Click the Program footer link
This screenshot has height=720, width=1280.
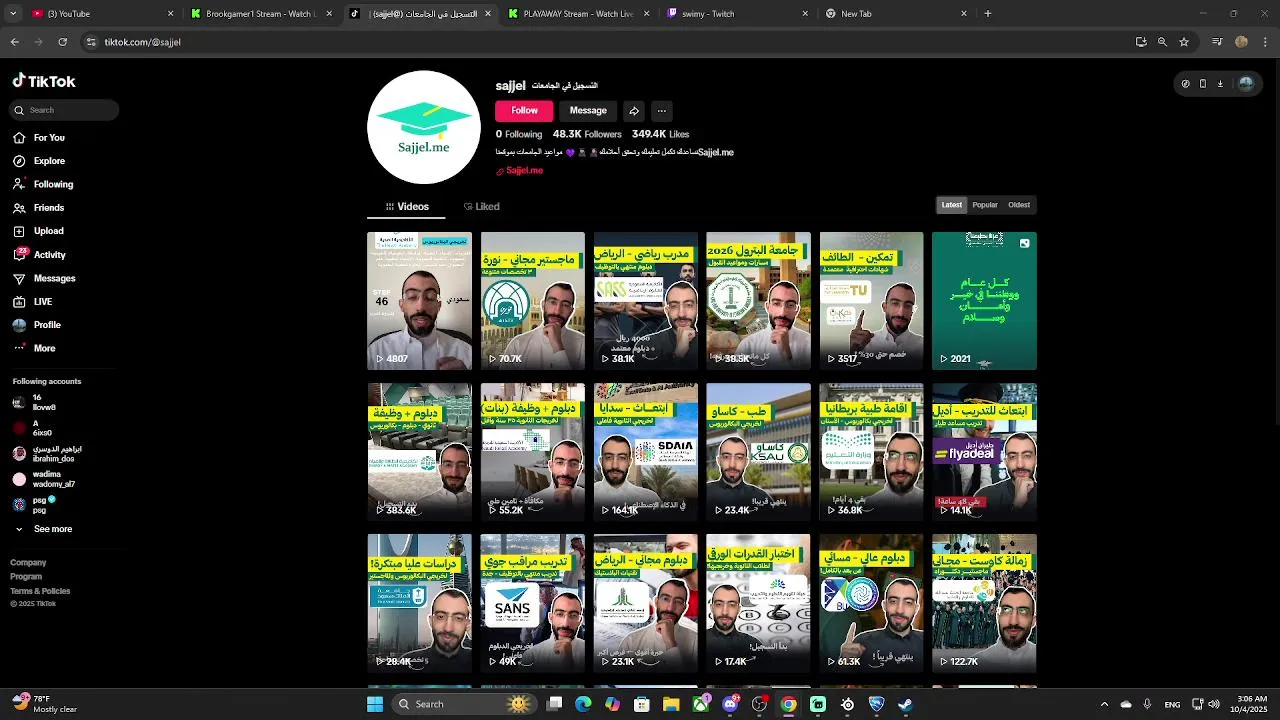(26, 577)
